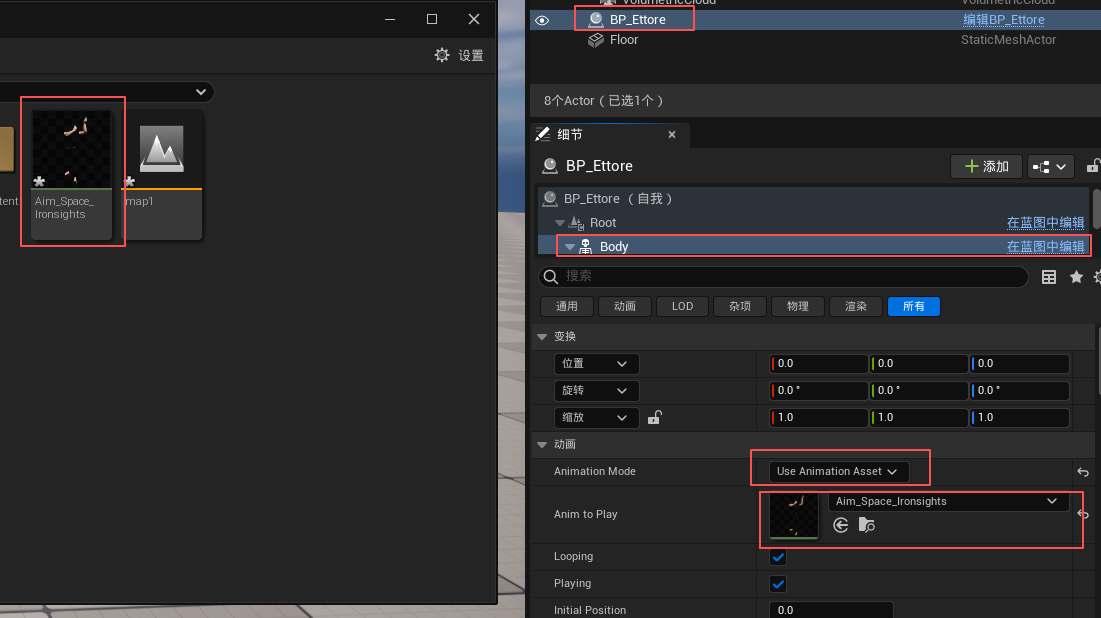
Task: Open the blueprint hierarchy dropdown beside 添加
Action: point(1050,166)
